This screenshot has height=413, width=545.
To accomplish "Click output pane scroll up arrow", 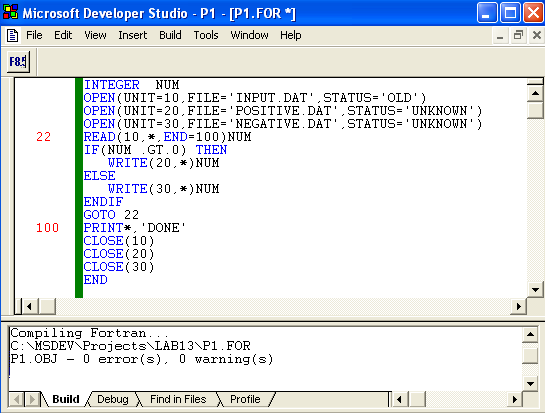I will [530, 334].
